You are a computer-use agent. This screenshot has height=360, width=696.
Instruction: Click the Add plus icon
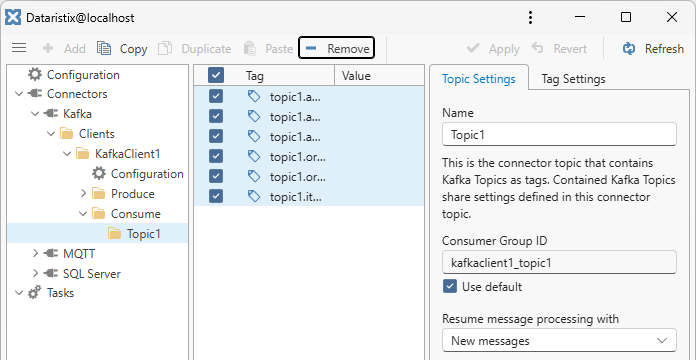(47, 48)
